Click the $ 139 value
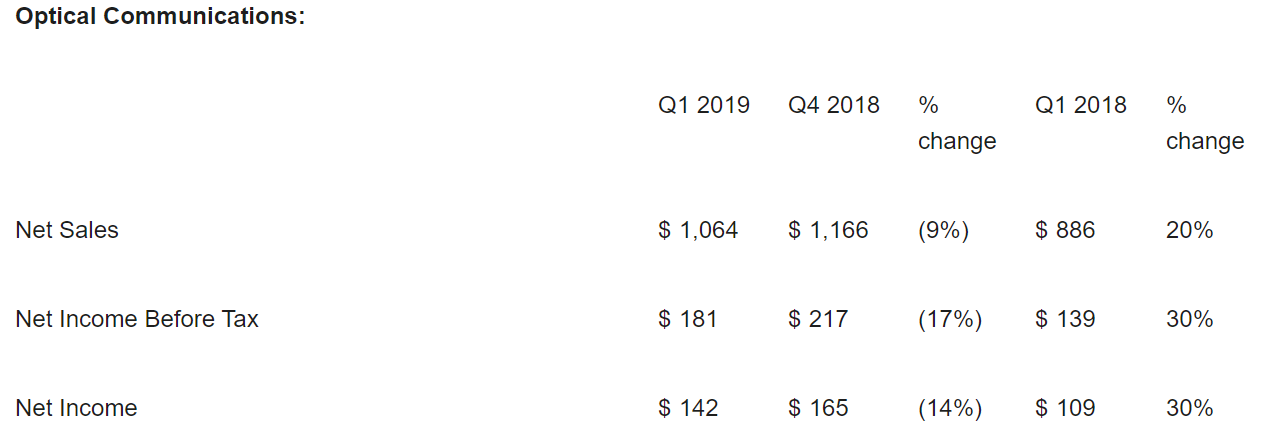The height and width of the screenshot is (432, 1268). click(x=1065, y=319)
